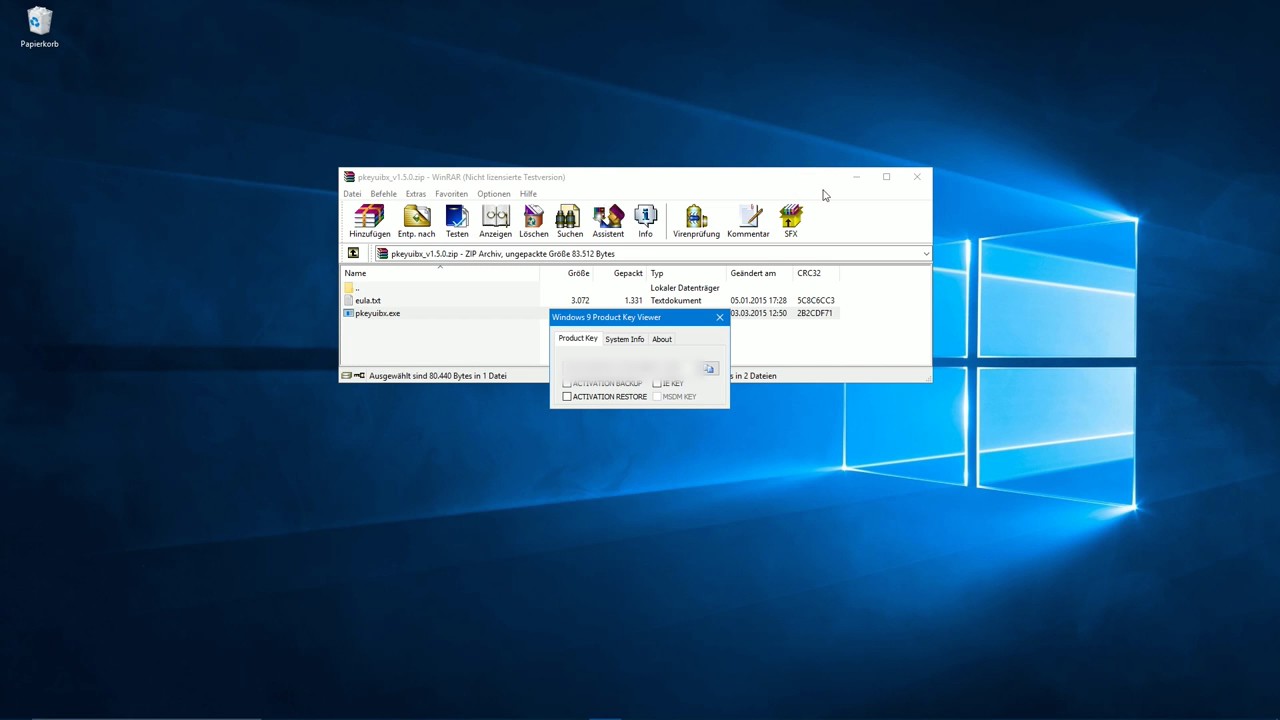
Task: Open the Hilfe menu
Action: tap(528, 194)
